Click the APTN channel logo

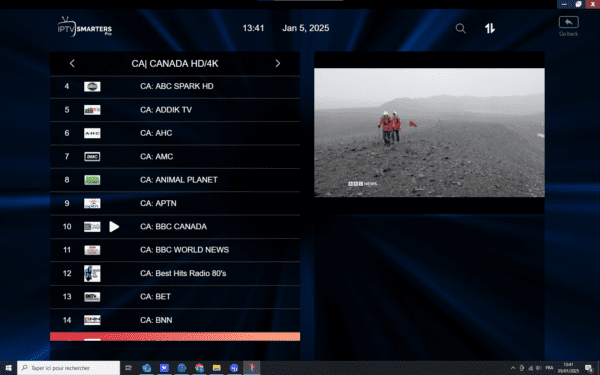pyautogui.click(x=92, y=203)
